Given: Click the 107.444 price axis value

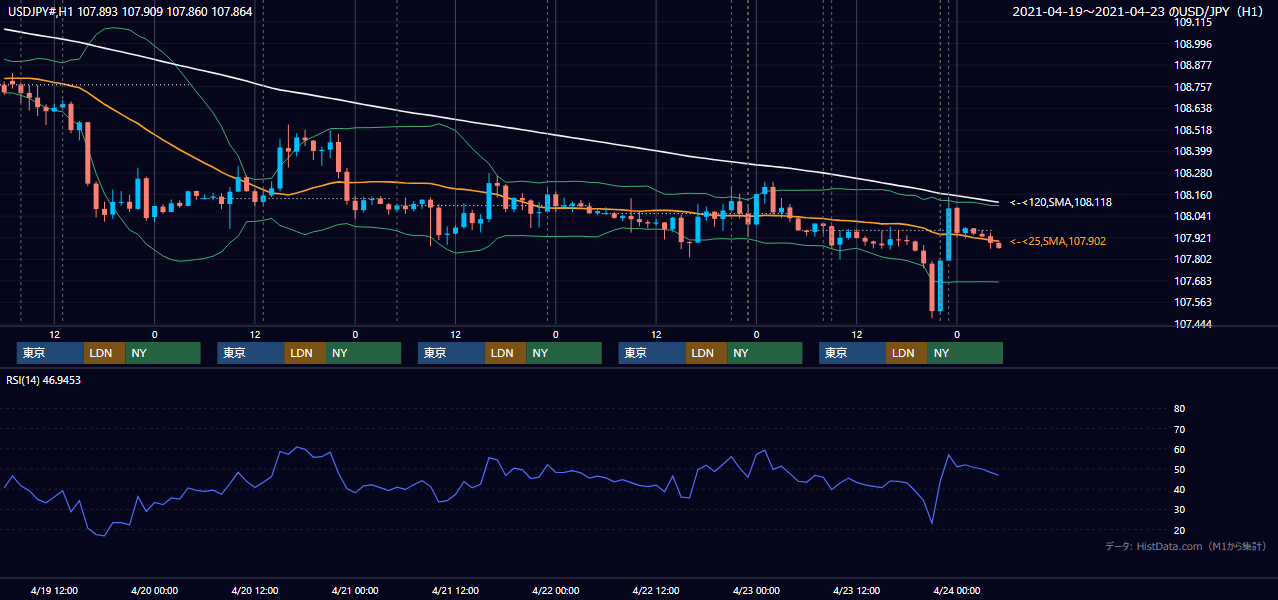Looking at the screenshot, I should (1193, 324).
